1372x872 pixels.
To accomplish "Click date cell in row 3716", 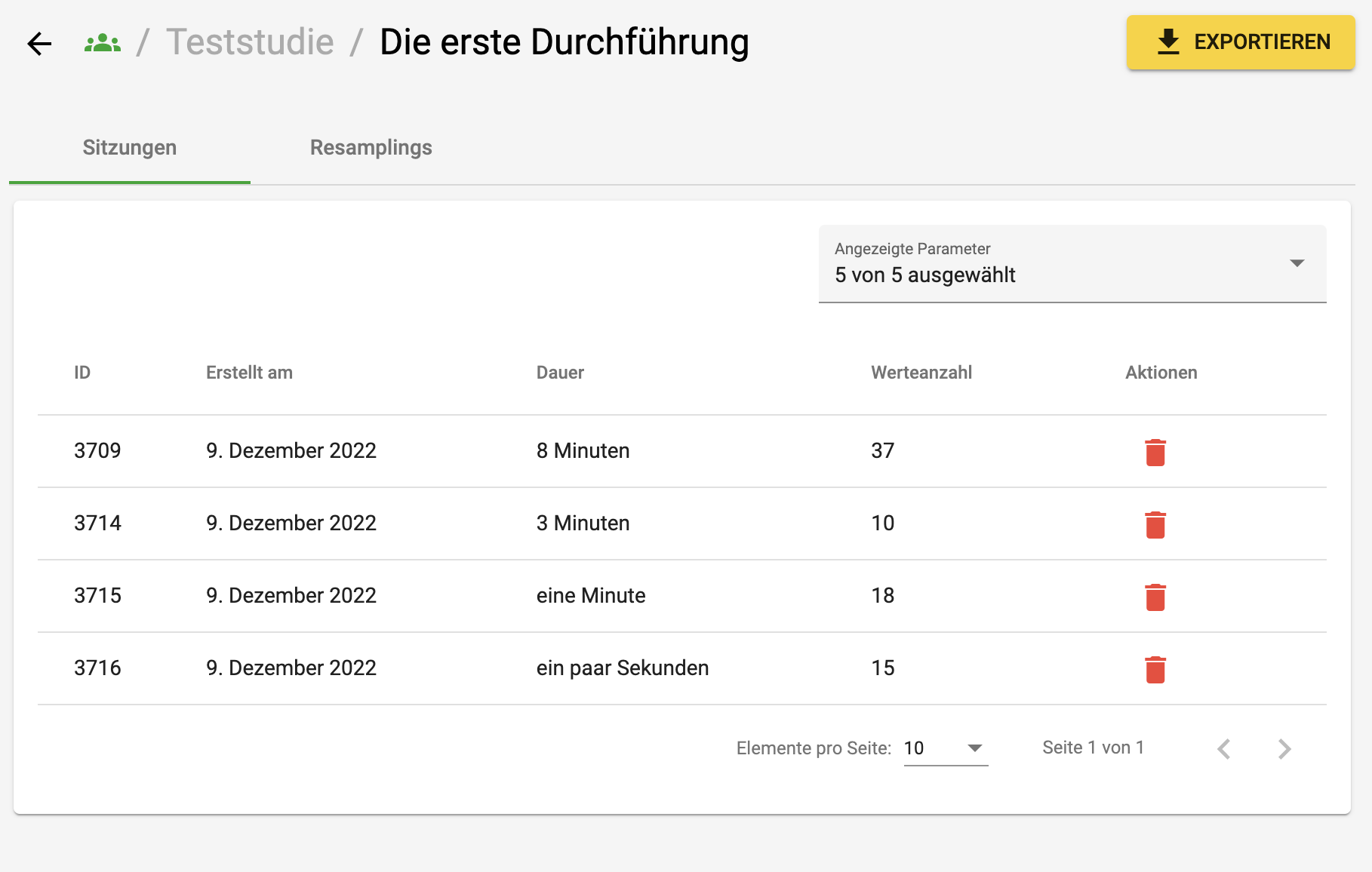I will [x=291, y=668].
